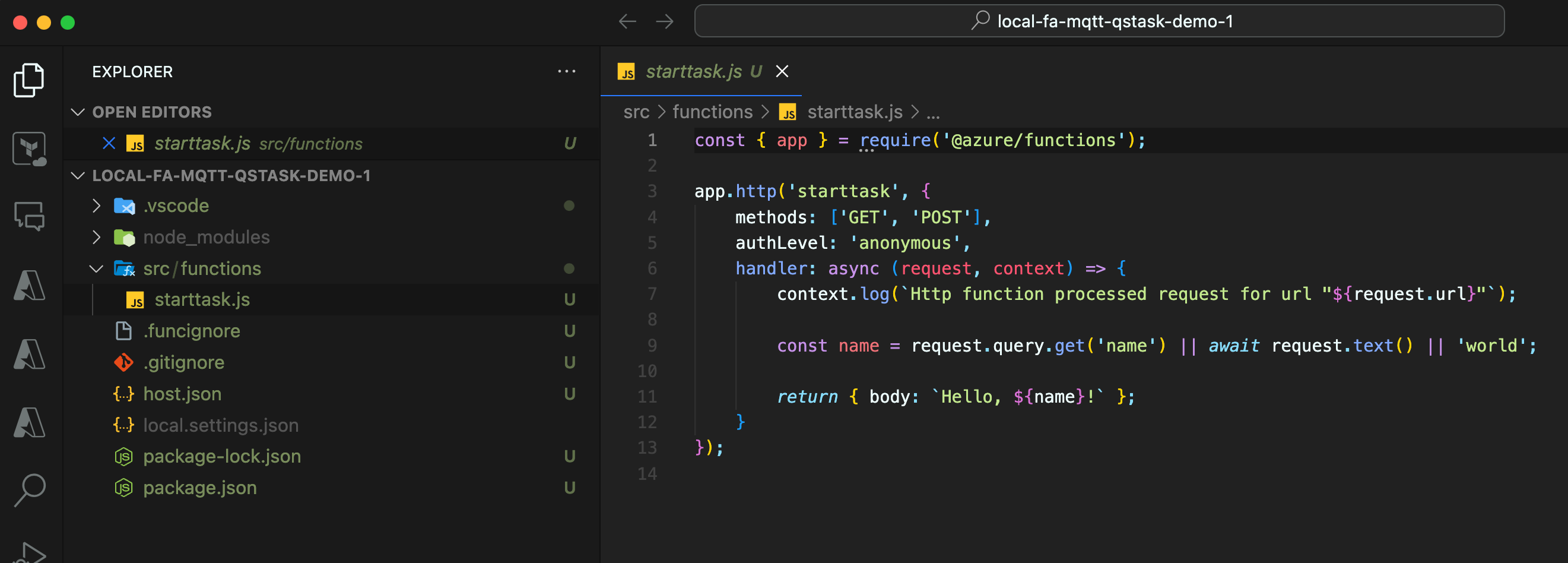Click the git icon beside .gitignore
Viewport: 1568px width, 563px height.
tap(123, 362)
